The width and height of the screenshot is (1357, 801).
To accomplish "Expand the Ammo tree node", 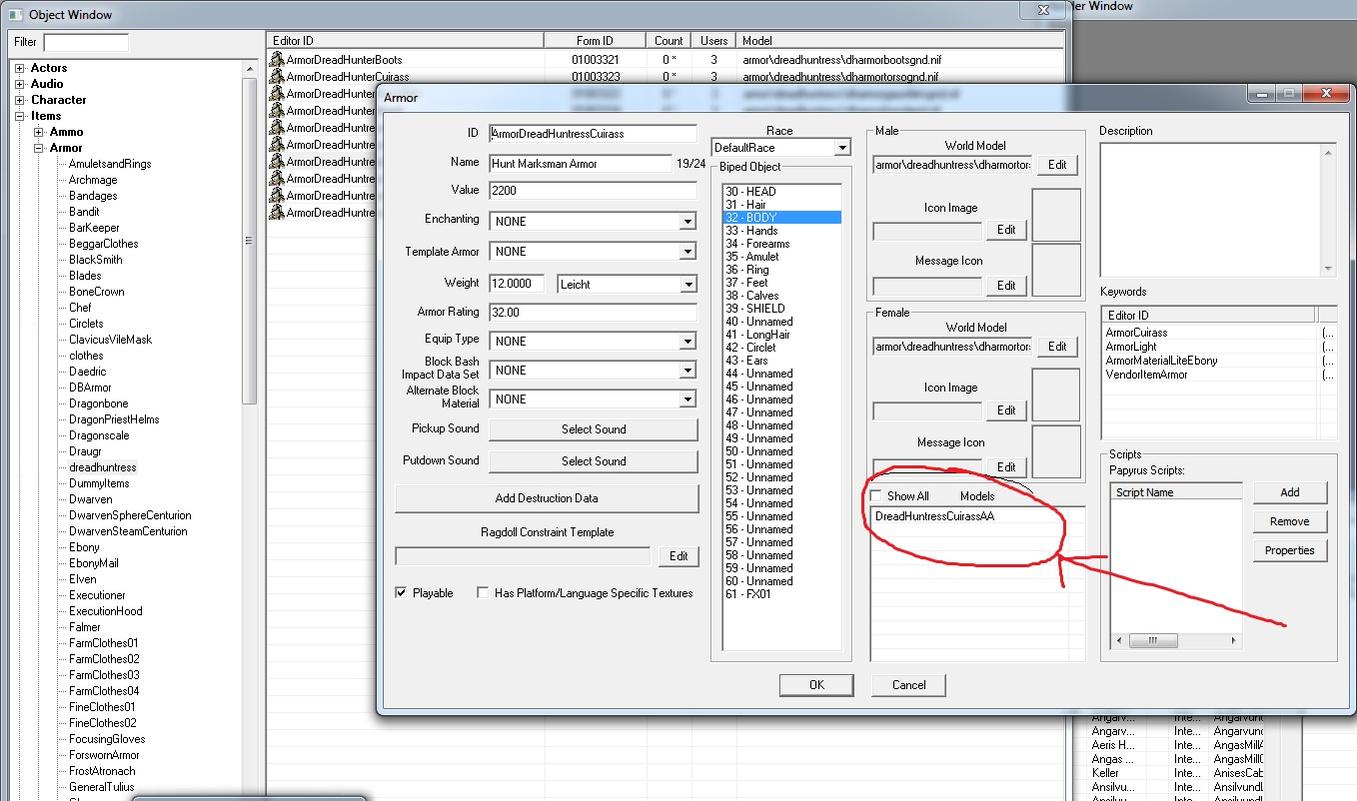I will tap(39, 132).
